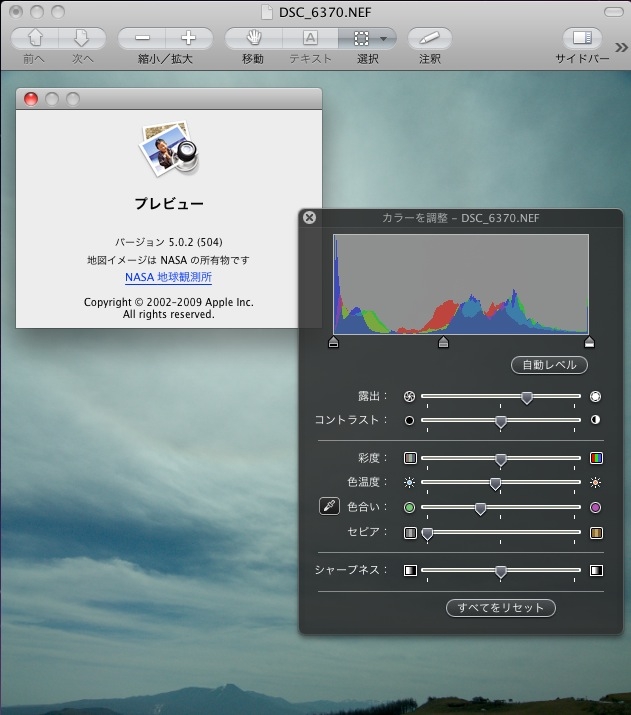This screenshot has height=715, width=631.
Task: Click the シャープネス slider knob
Action: click(x=501, y=571)
